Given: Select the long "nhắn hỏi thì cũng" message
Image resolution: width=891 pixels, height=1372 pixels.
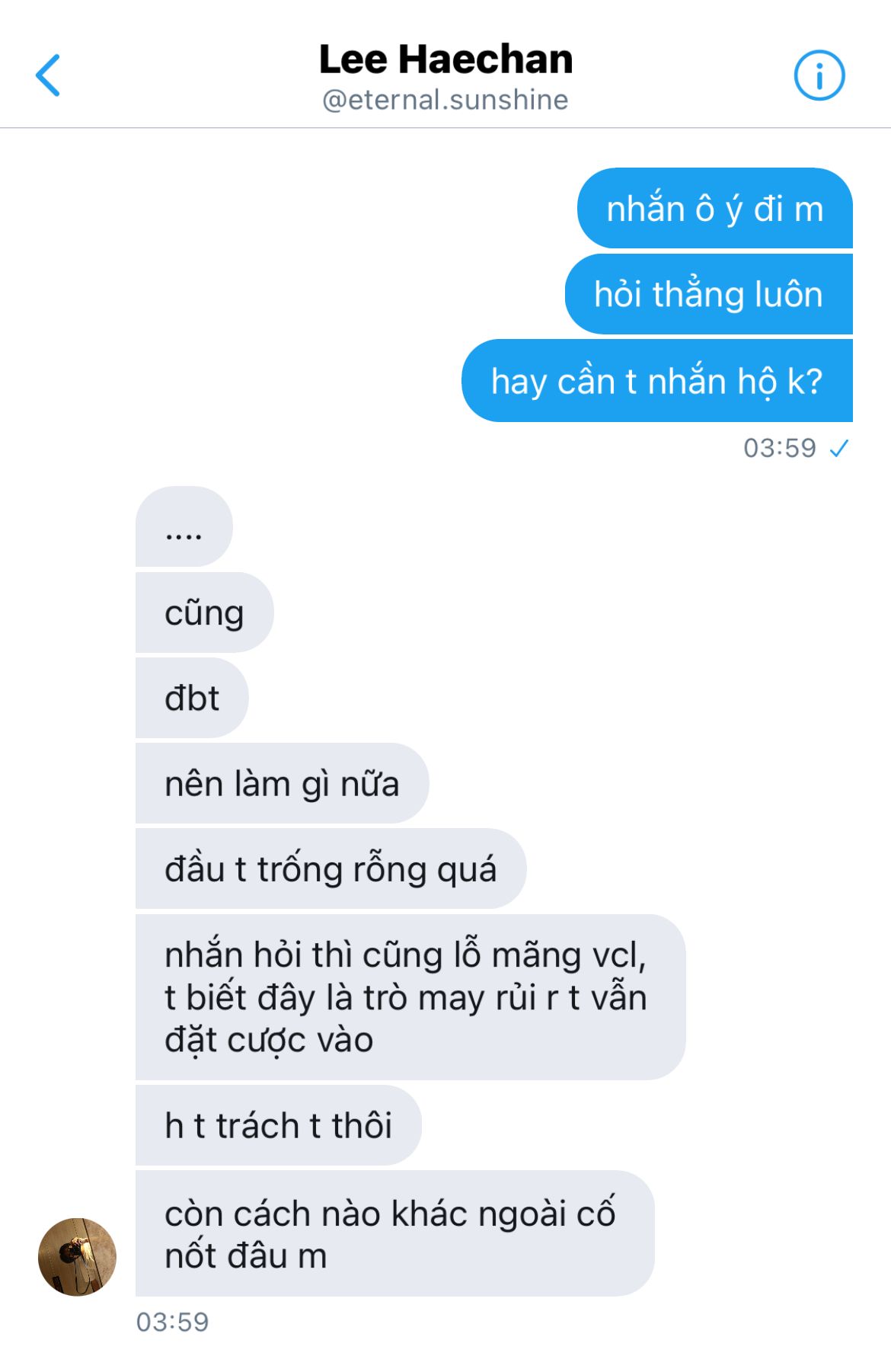Looking at the screenshot, I should pyautogui.click(x=410, y=997).
